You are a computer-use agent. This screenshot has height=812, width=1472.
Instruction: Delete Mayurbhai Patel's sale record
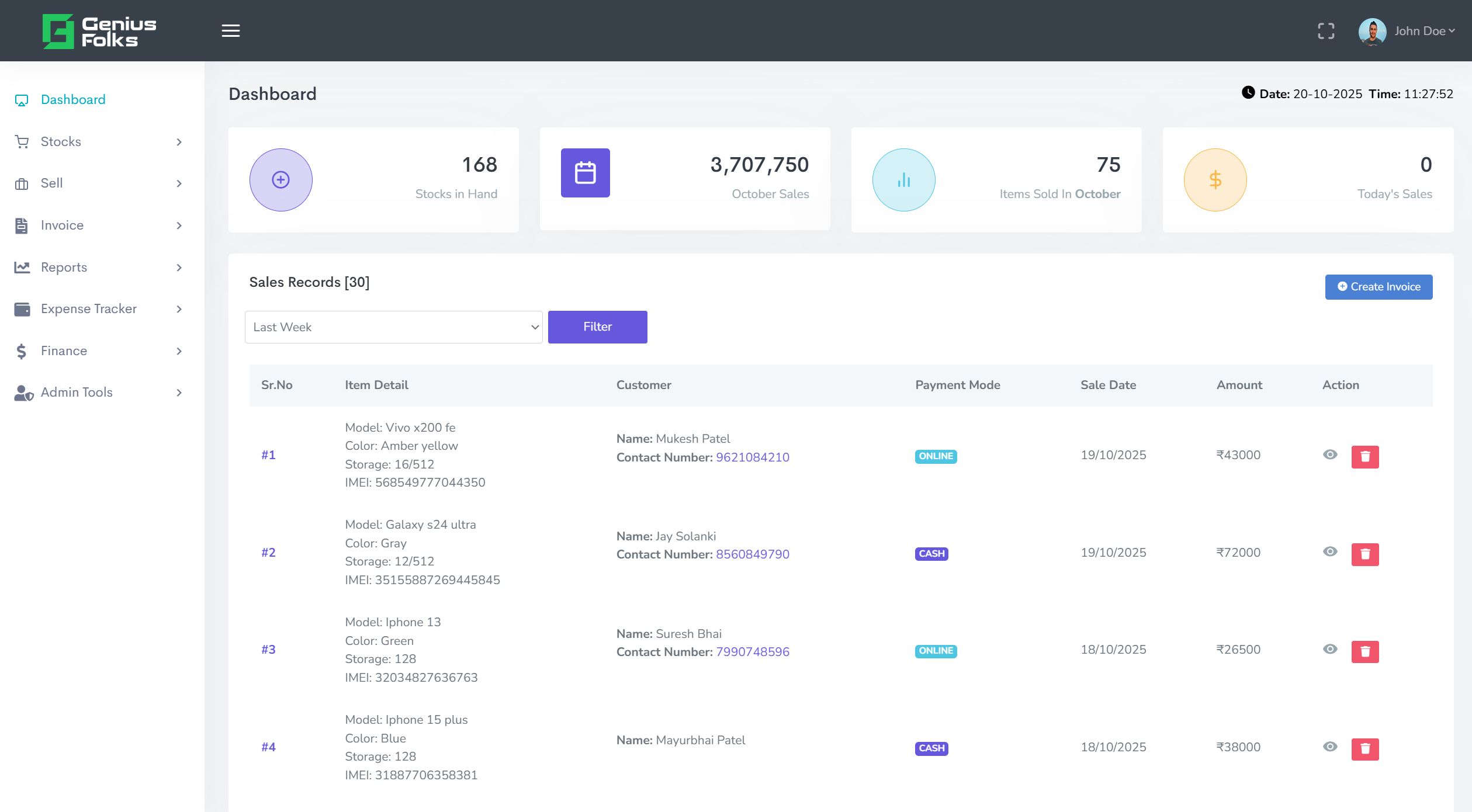point(1366,747)
